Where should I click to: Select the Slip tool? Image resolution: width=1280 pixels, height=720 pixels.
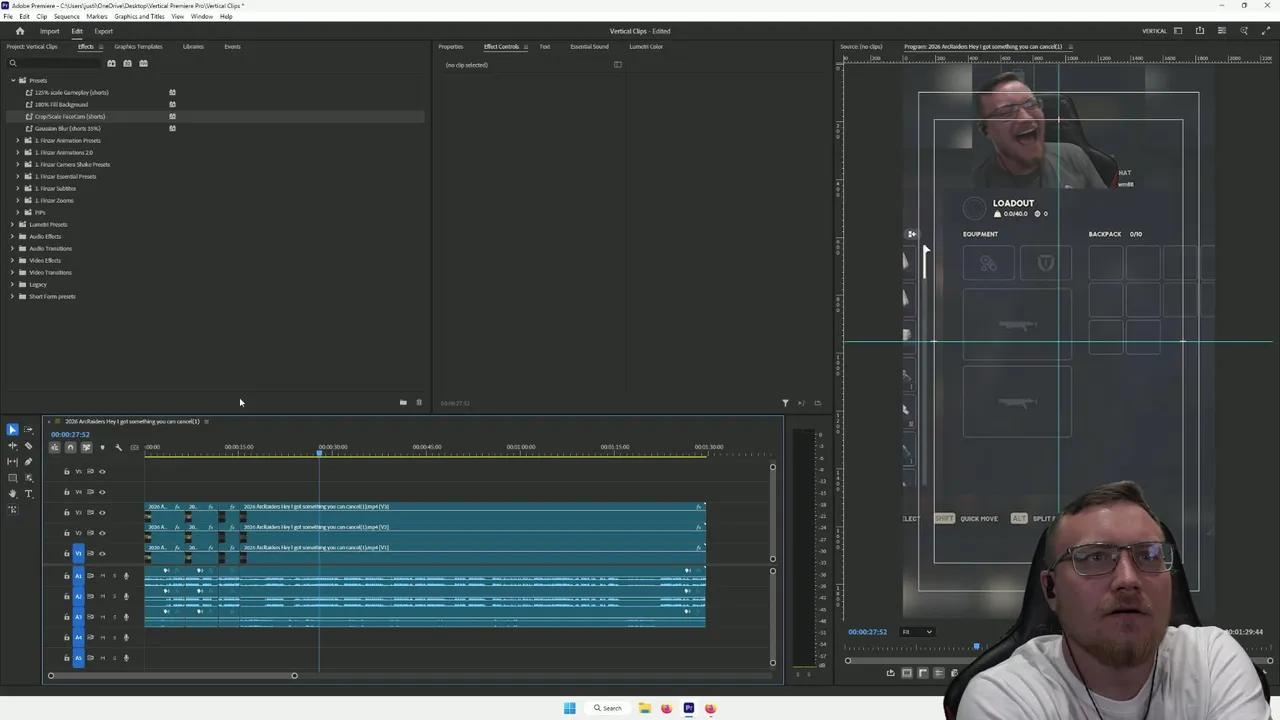tap(12, 461)
